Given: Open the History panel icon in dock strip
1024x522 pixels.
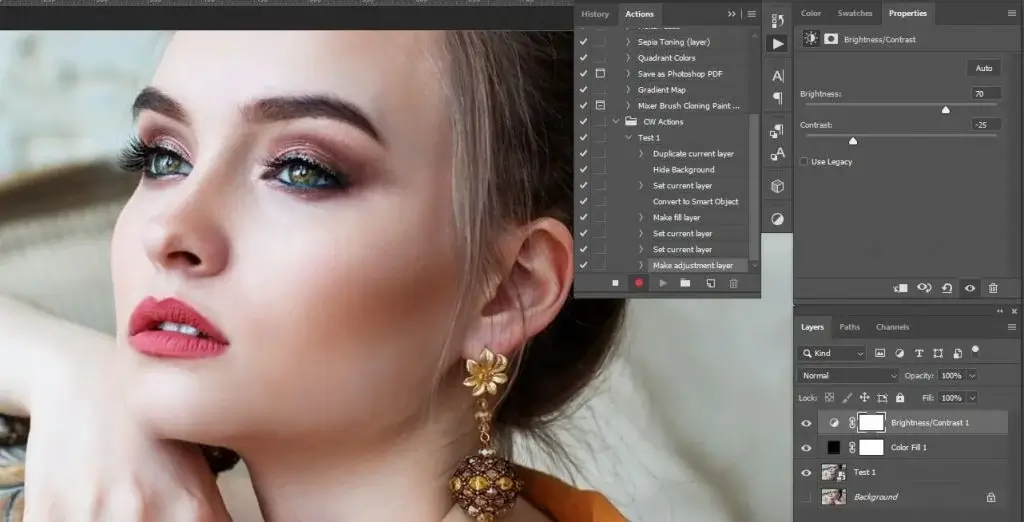Looking at the screenshot, I should pos(777,20).
